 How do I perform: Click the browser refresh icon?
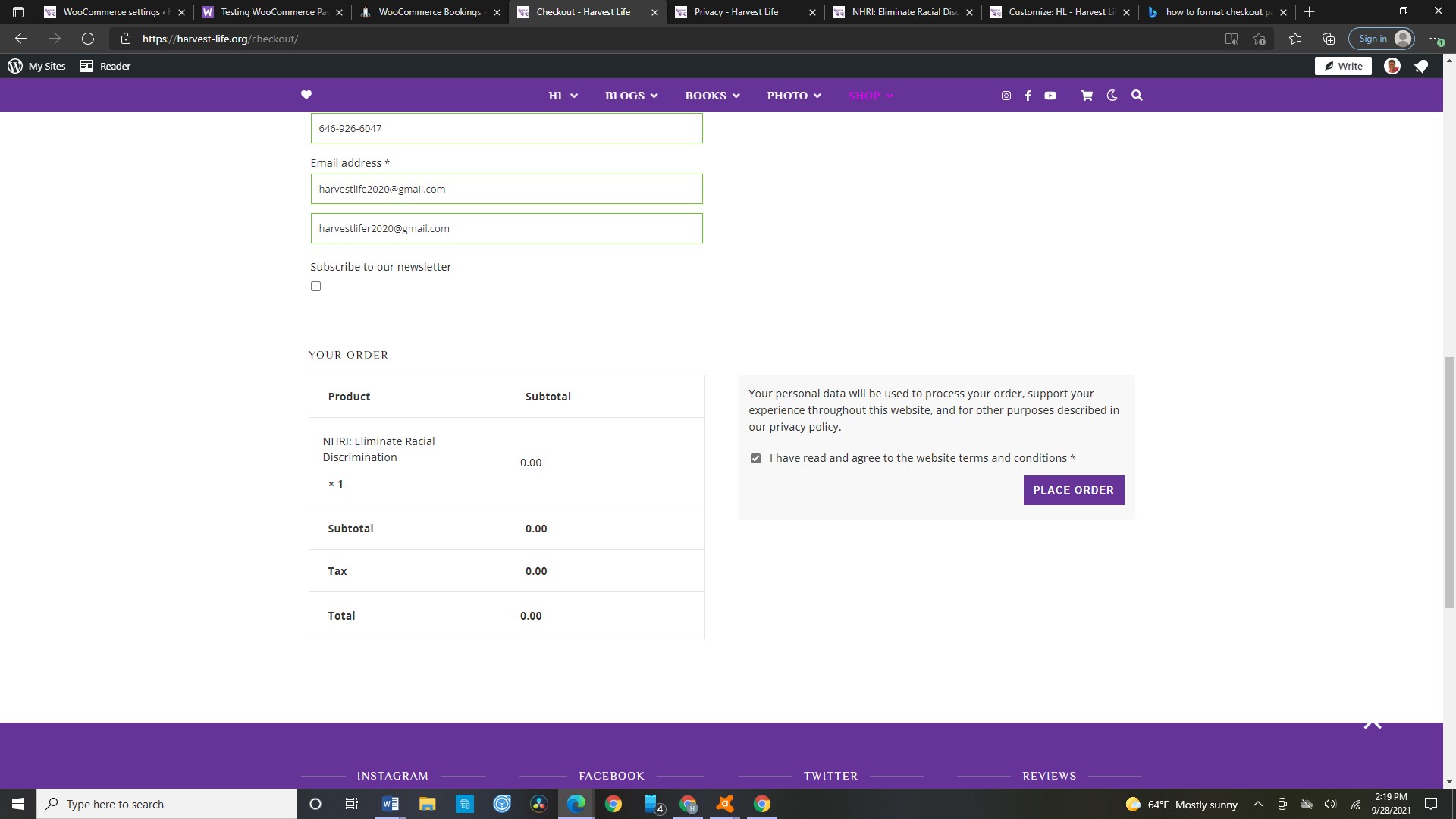(88, 39)
